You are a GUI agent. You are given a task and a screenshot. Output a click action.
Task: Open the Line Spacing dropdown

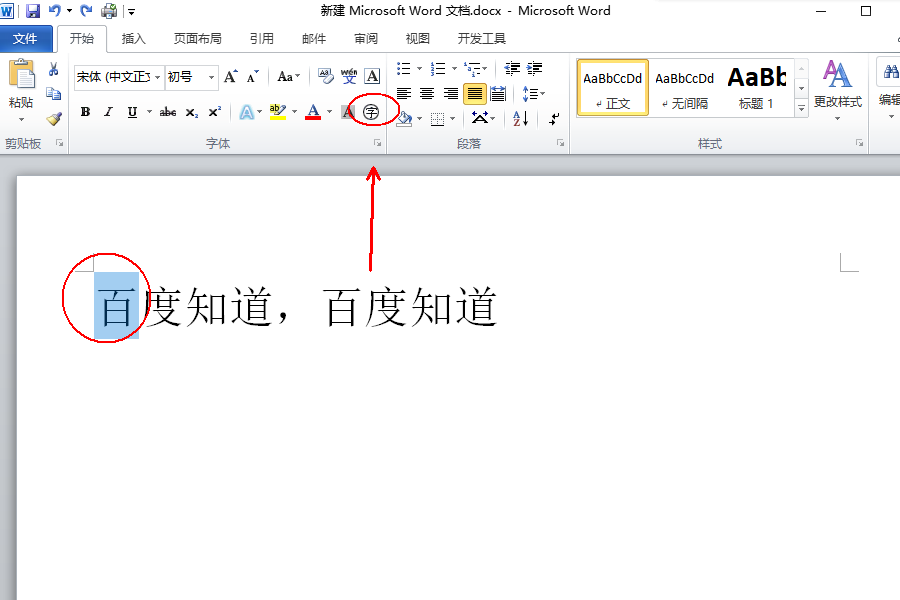(533, 94)
